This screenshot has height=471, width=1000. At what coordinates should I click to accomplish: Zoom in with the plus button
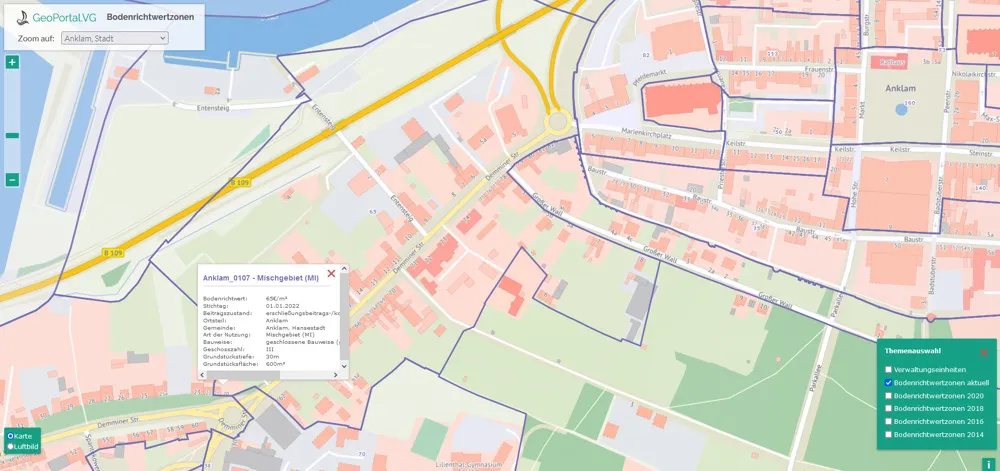pyautogui.click(x=12, y=62)
